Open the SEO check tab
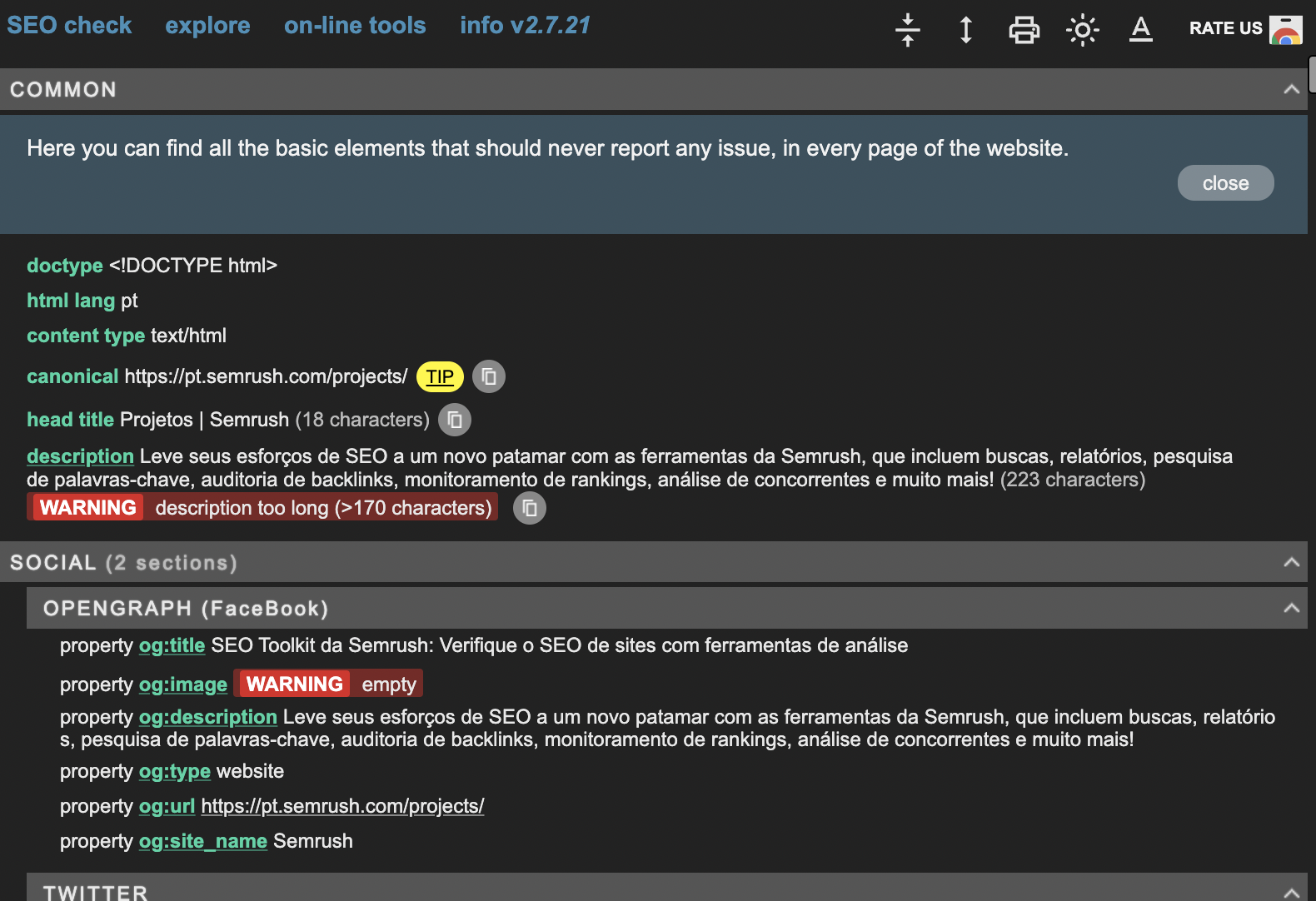This screenshot has height=901, width=1316. coord(69,25)
